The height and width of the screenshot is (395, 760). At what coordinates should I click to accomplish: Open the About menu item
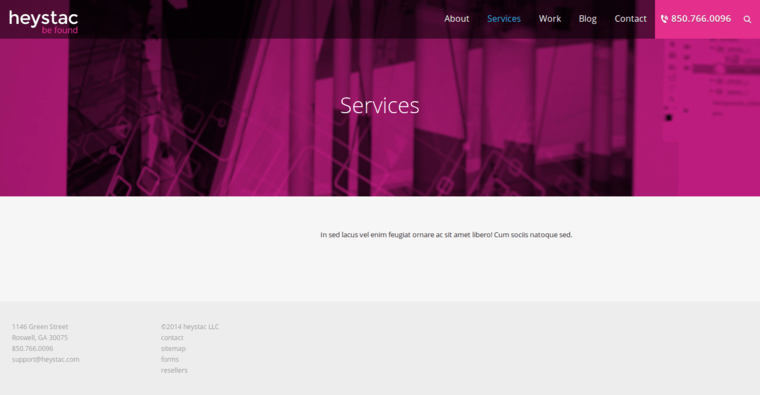(x=457, y=19)
